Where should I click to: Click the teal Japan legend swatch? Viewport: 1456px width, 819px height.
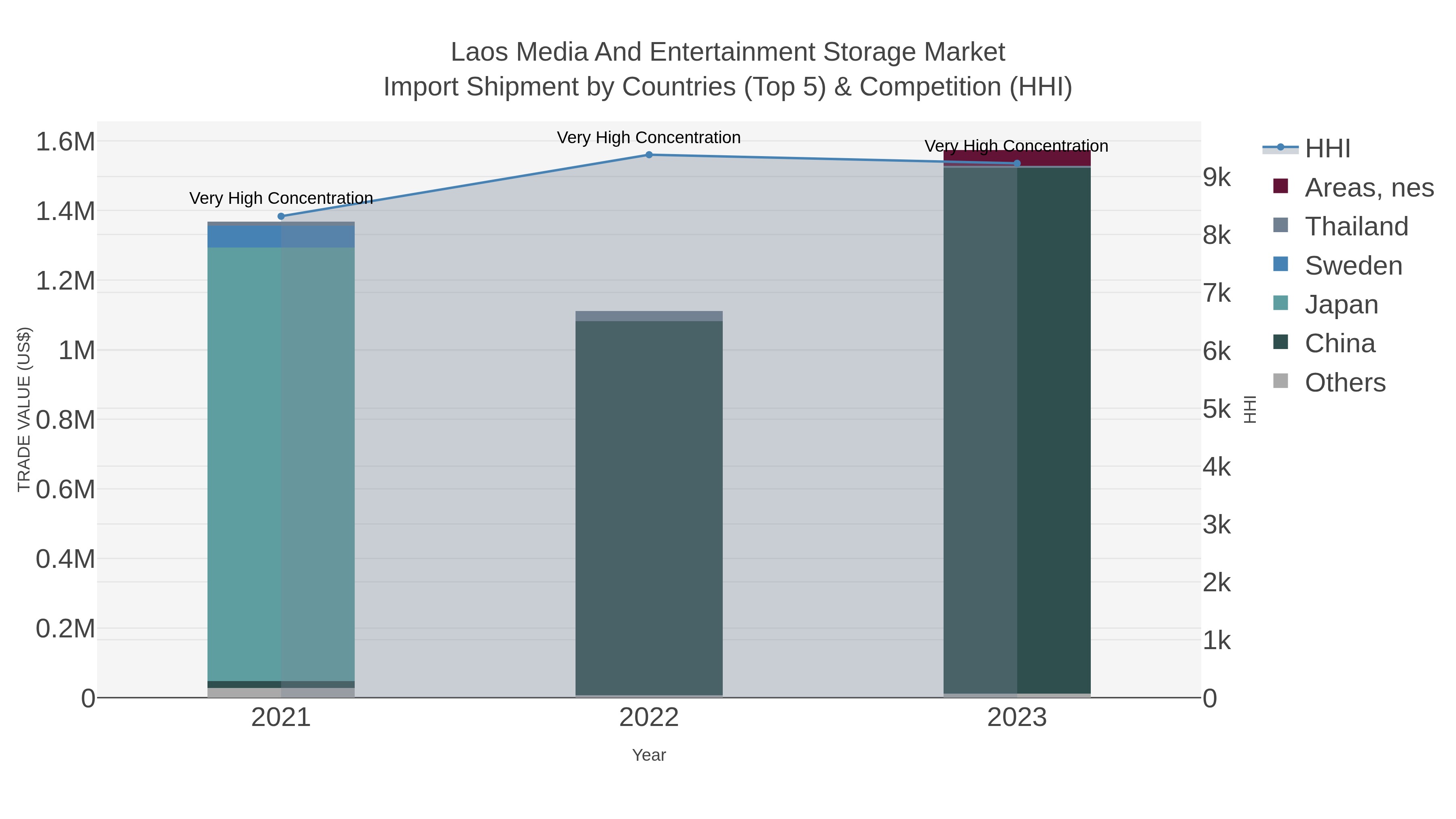(1280, 303)
